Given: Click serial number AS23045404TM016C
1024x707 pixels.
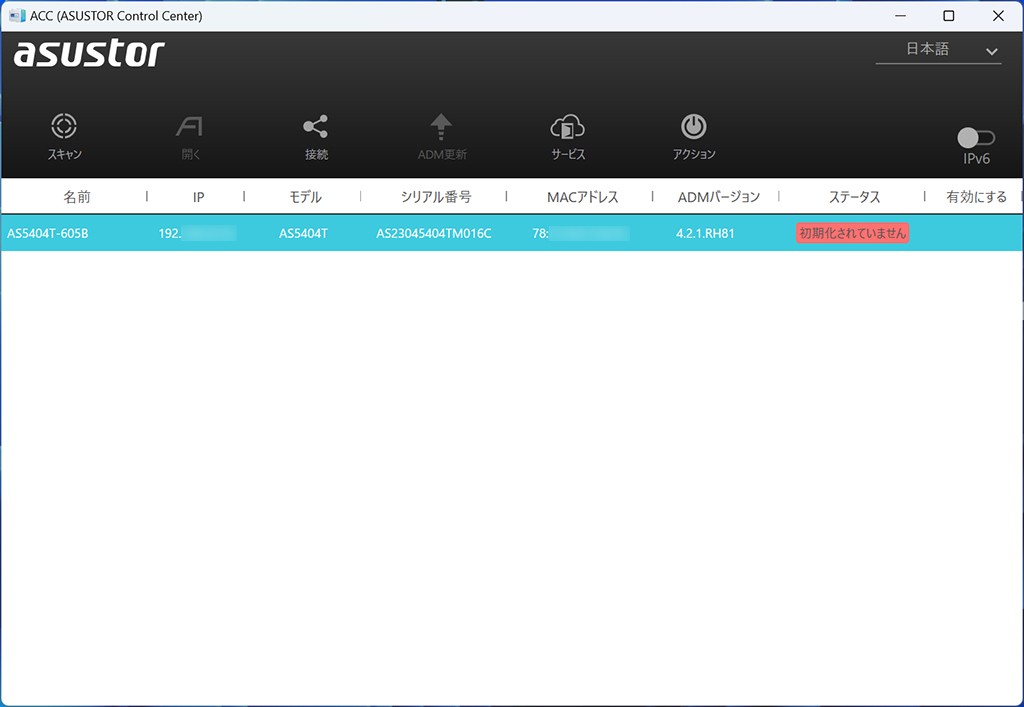Looking at the screenshot, I should tap(434, 233).
